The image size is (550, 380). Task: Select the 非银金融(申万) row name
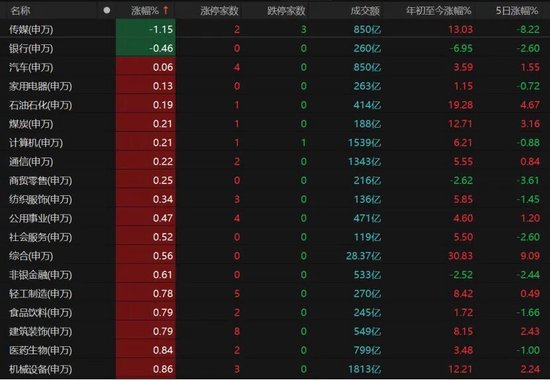(x=41, y=275)
